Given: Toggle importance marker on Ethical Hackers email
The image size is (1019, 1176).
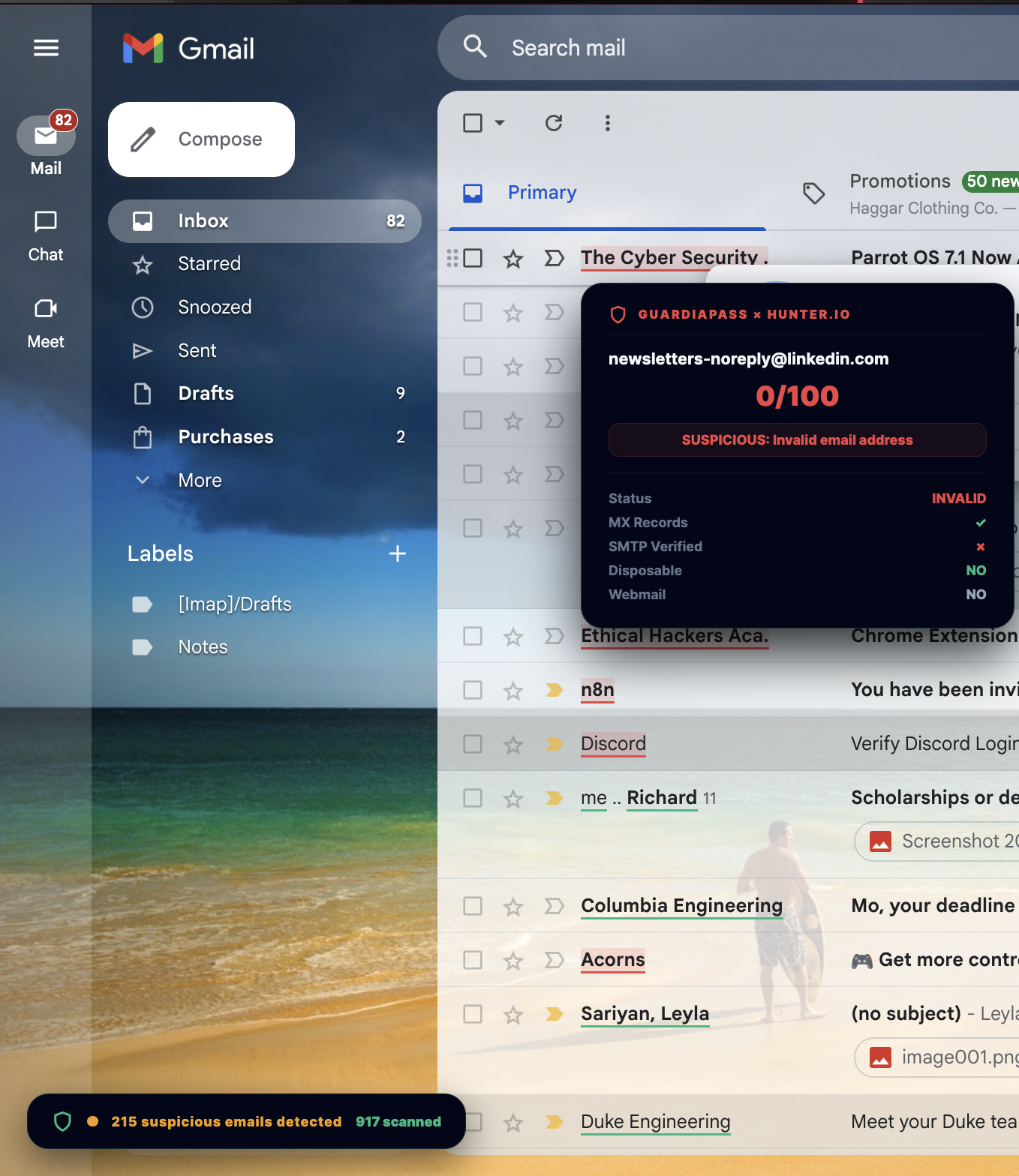Looking at the screenshot, I should (554, 637).
